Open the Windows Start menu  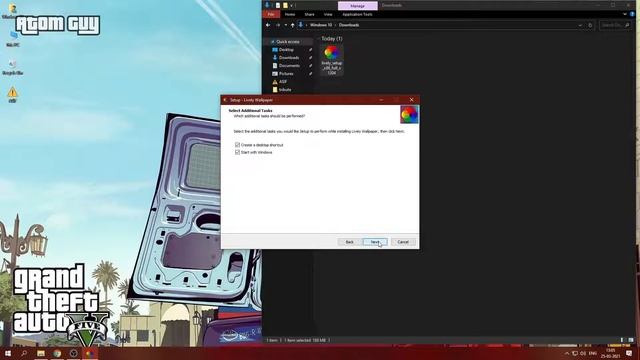coord(8,353)
